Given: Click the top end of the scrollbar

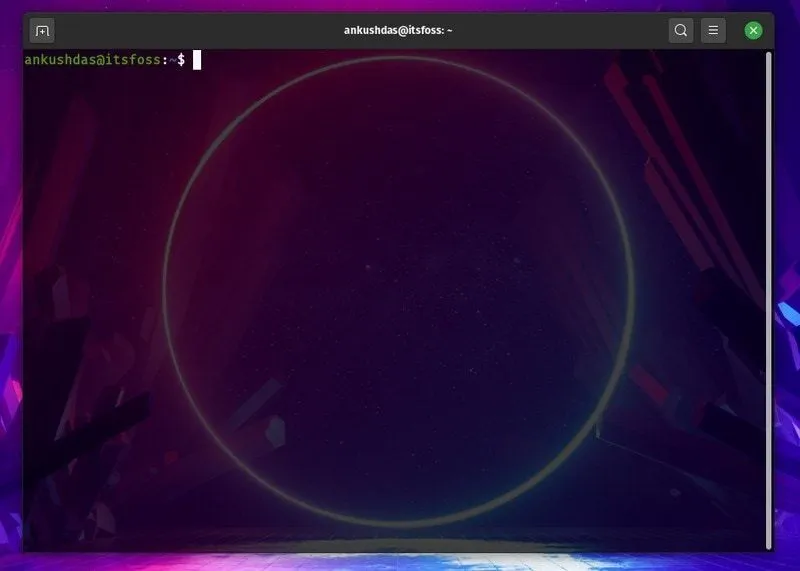Looking at the screenshot, I should click(768, 58).
